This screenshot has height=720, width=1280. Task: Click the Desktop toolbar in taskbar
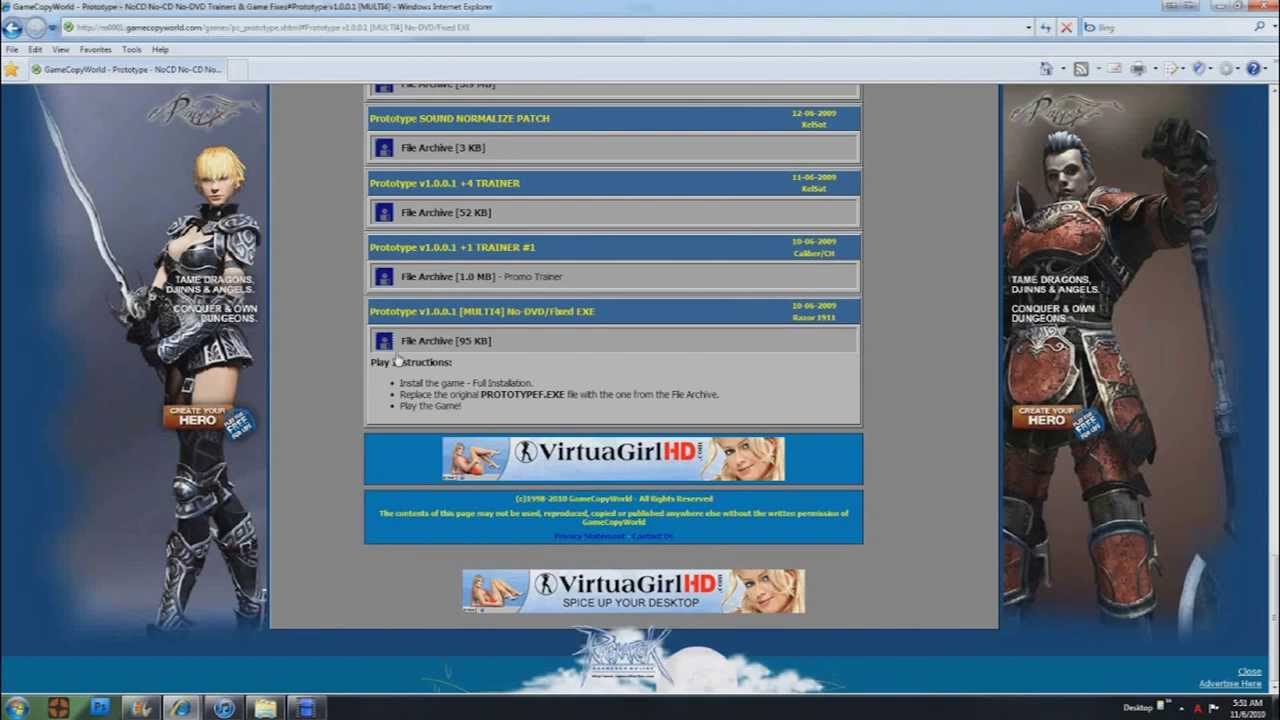click(x=1138, y=708)
